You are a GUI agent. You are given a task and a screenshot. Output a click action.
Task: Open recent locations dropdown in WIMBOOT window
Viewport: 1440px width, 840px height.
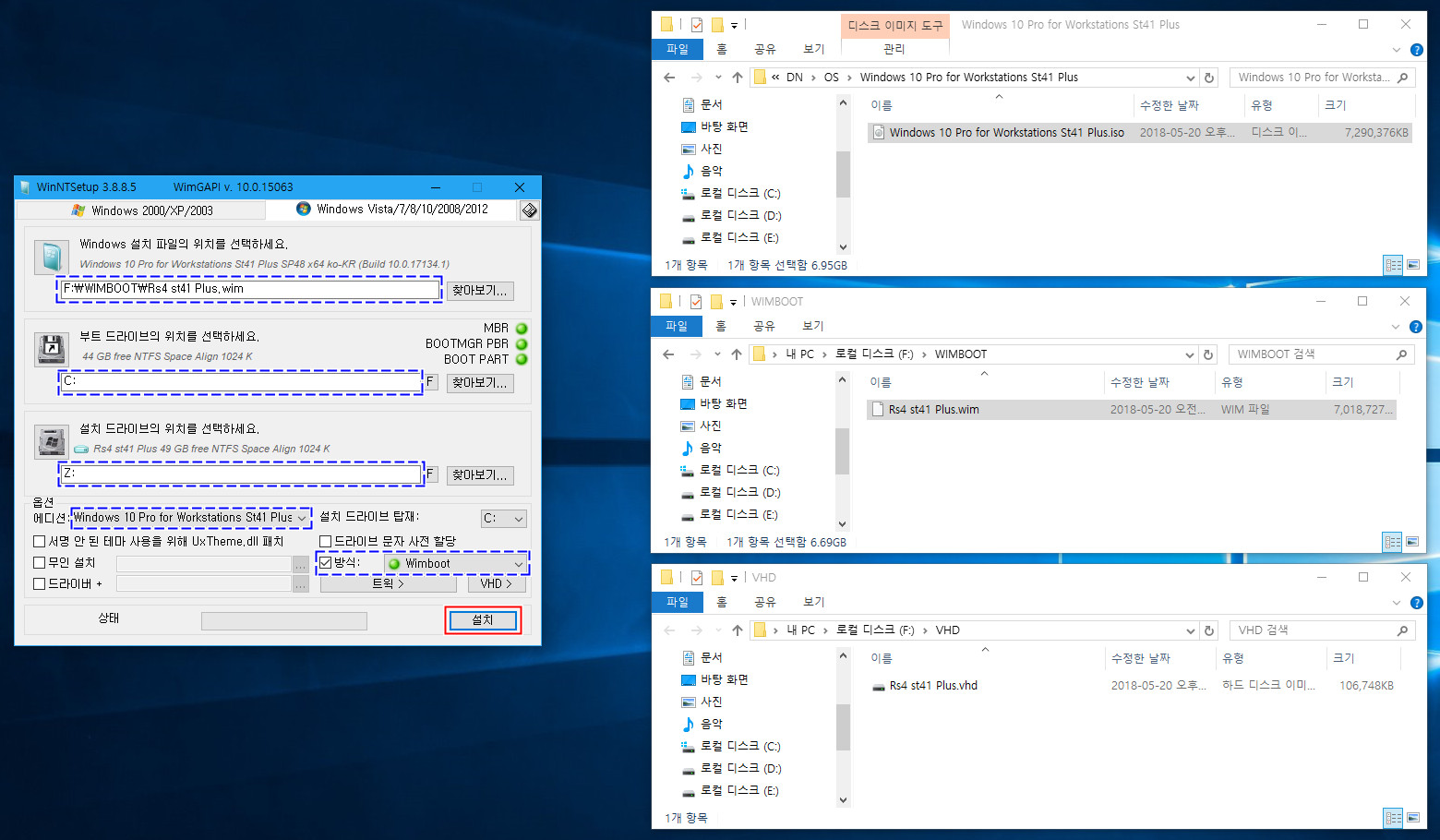click(x=717, y=354)
